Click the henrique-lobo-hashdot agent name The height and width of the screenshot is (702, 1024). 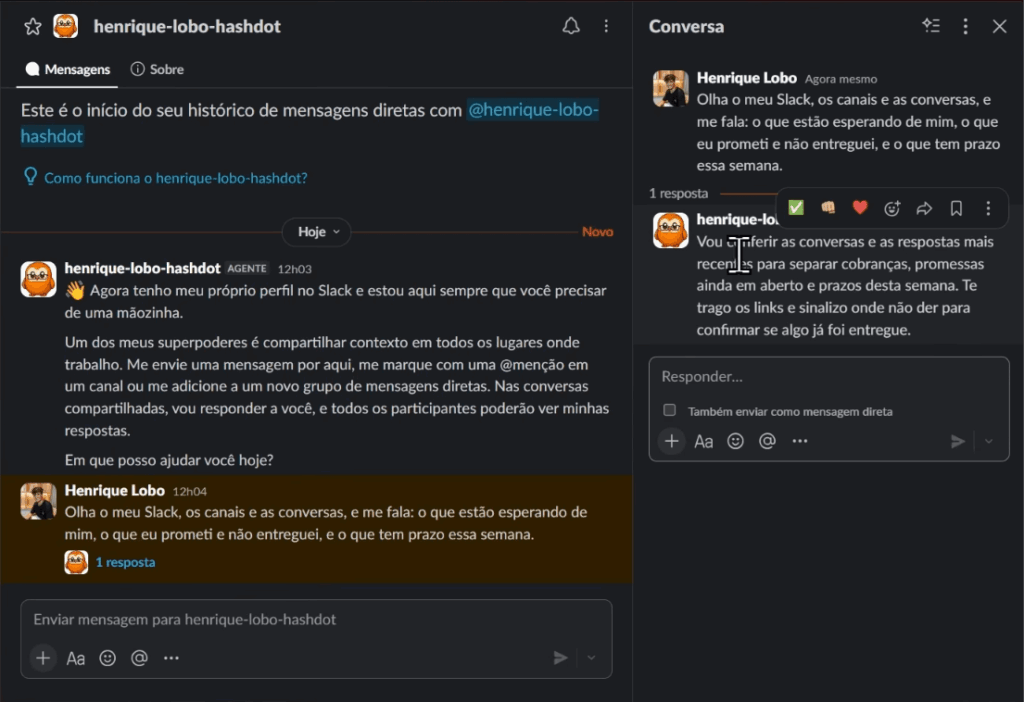coord(142,268)
